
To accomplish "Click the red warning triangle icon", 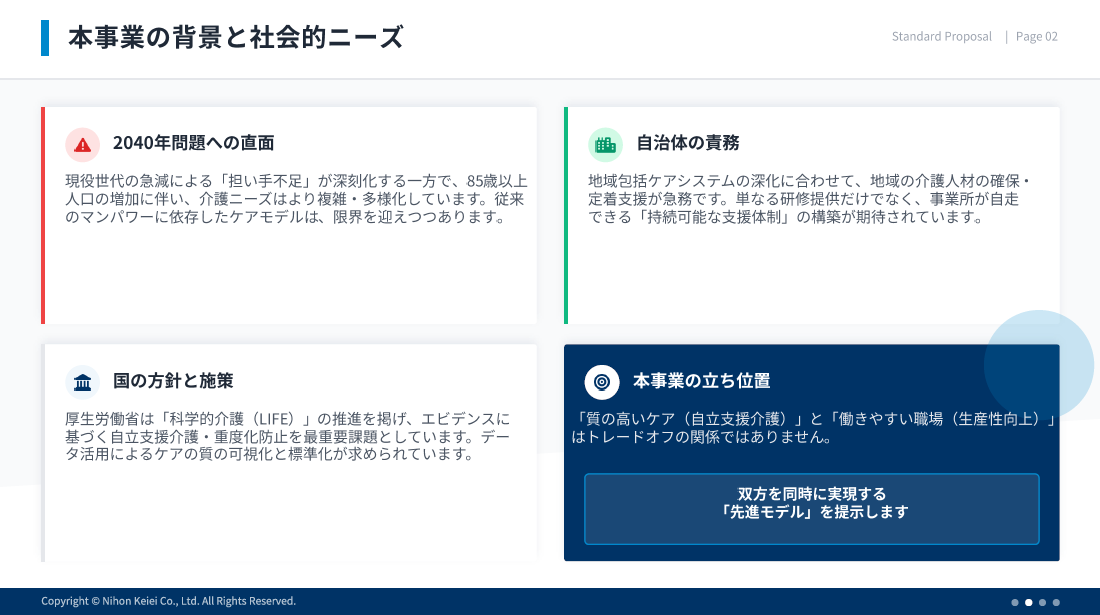I will (x=82, y=145).
